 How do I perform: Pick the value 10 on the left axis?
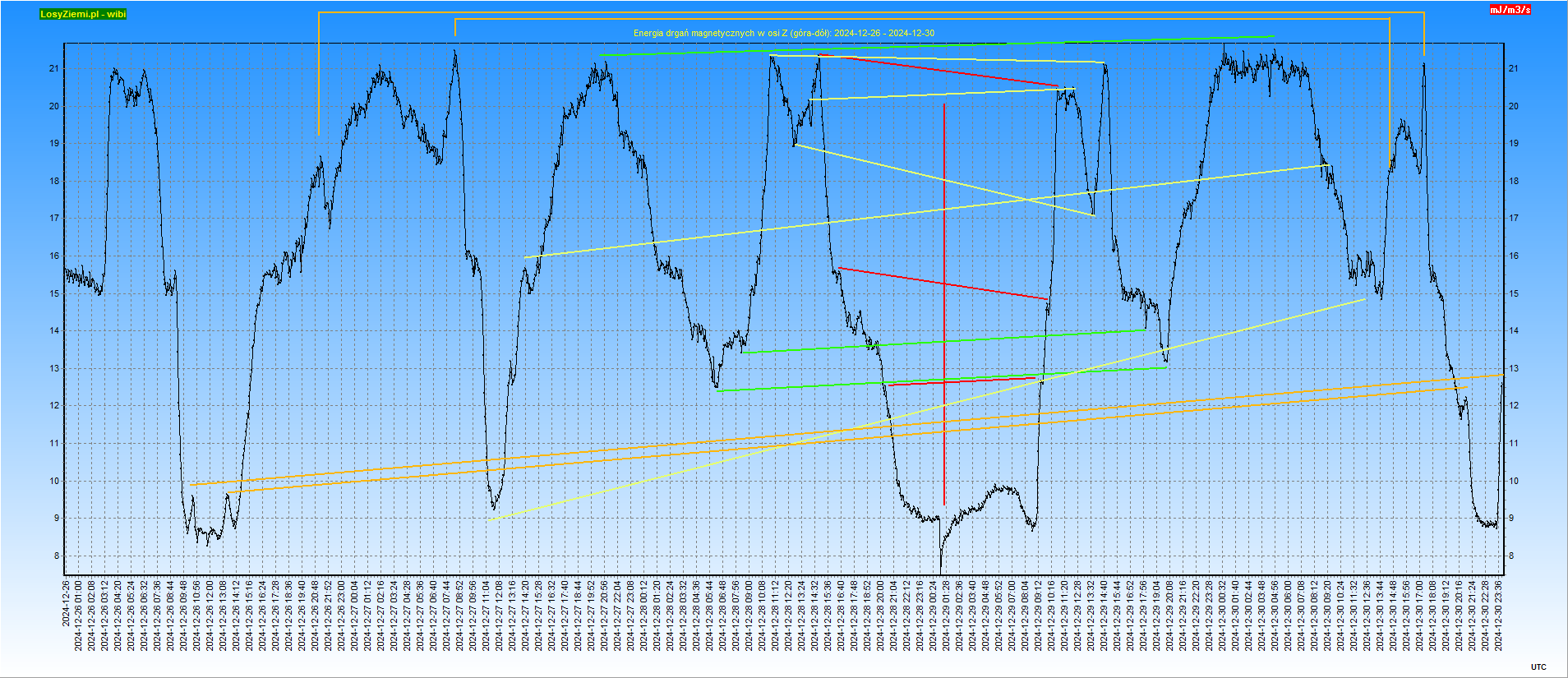click(54, 482)
